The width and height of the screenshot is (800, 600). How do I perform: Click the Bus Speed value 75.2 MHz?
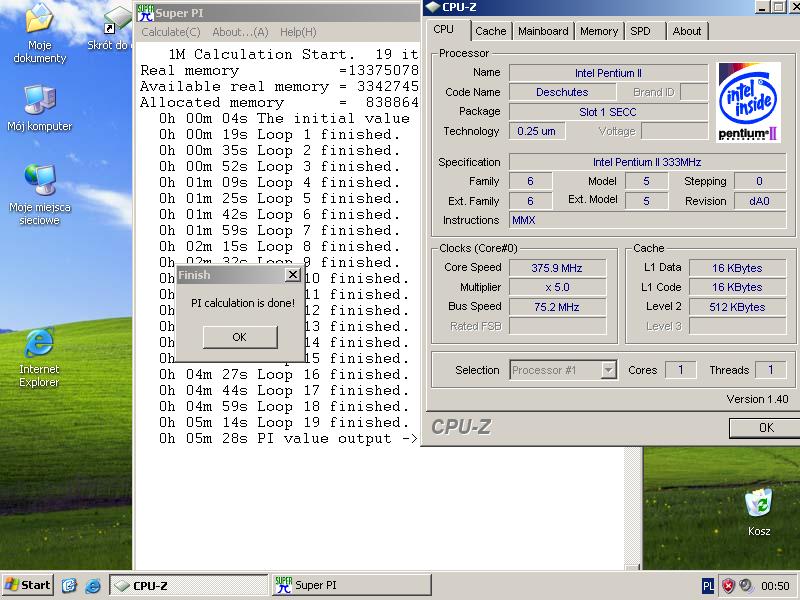point(557,307)
